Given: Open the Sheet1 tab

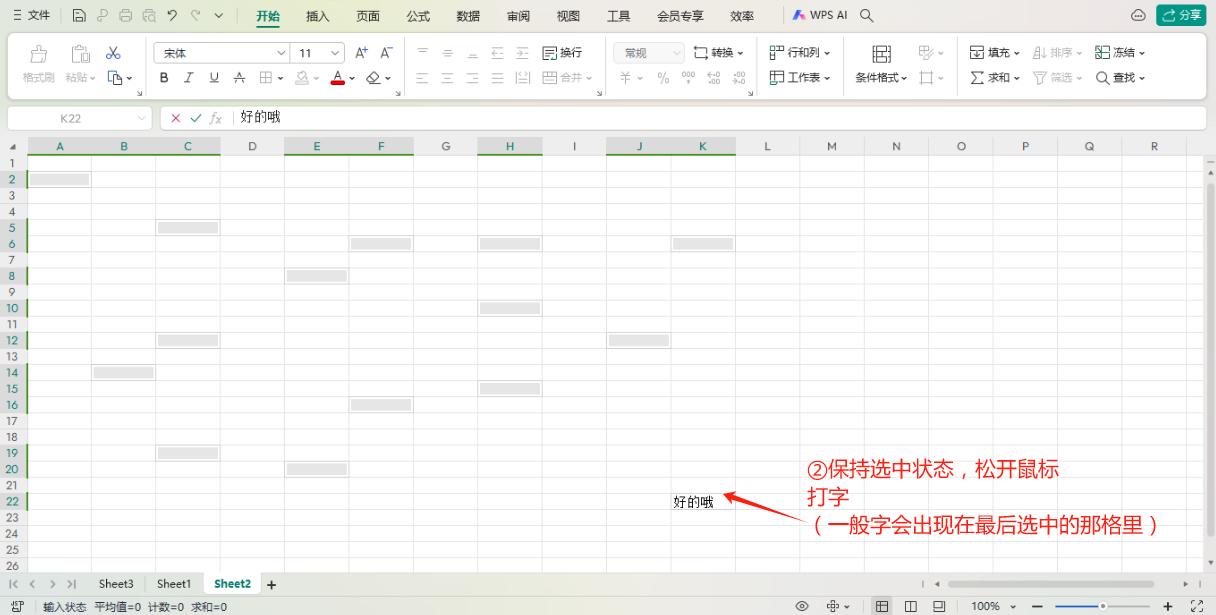Looking at the screenshot, I should (x=173, y=584).
